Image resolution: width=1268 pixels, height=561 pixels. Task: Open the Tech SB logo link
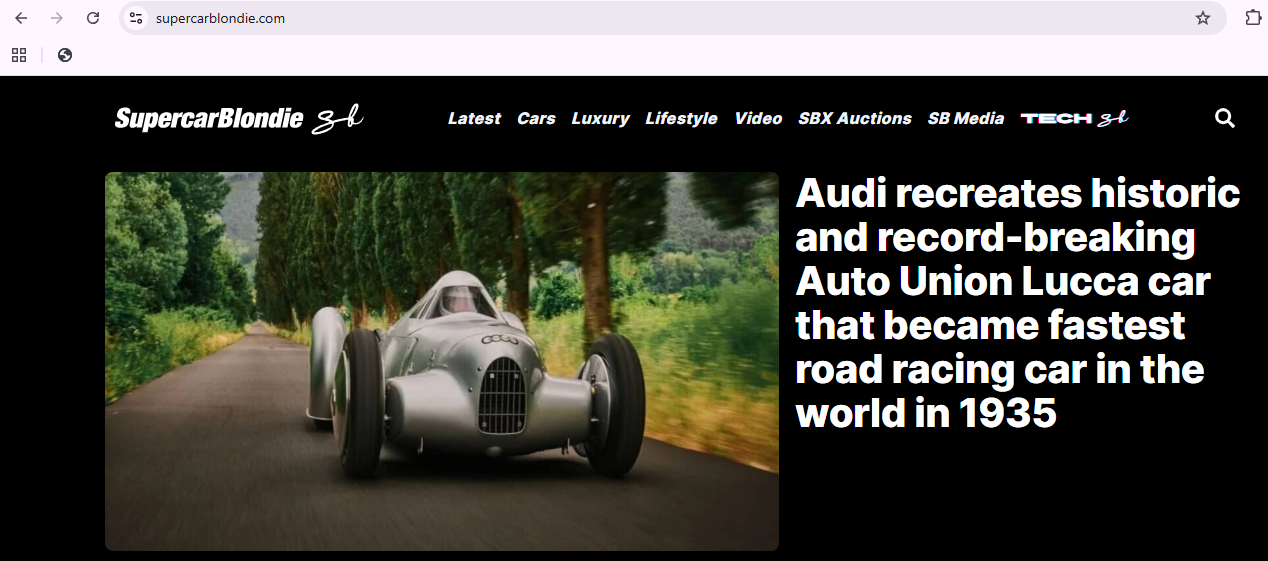(1075, 118)
